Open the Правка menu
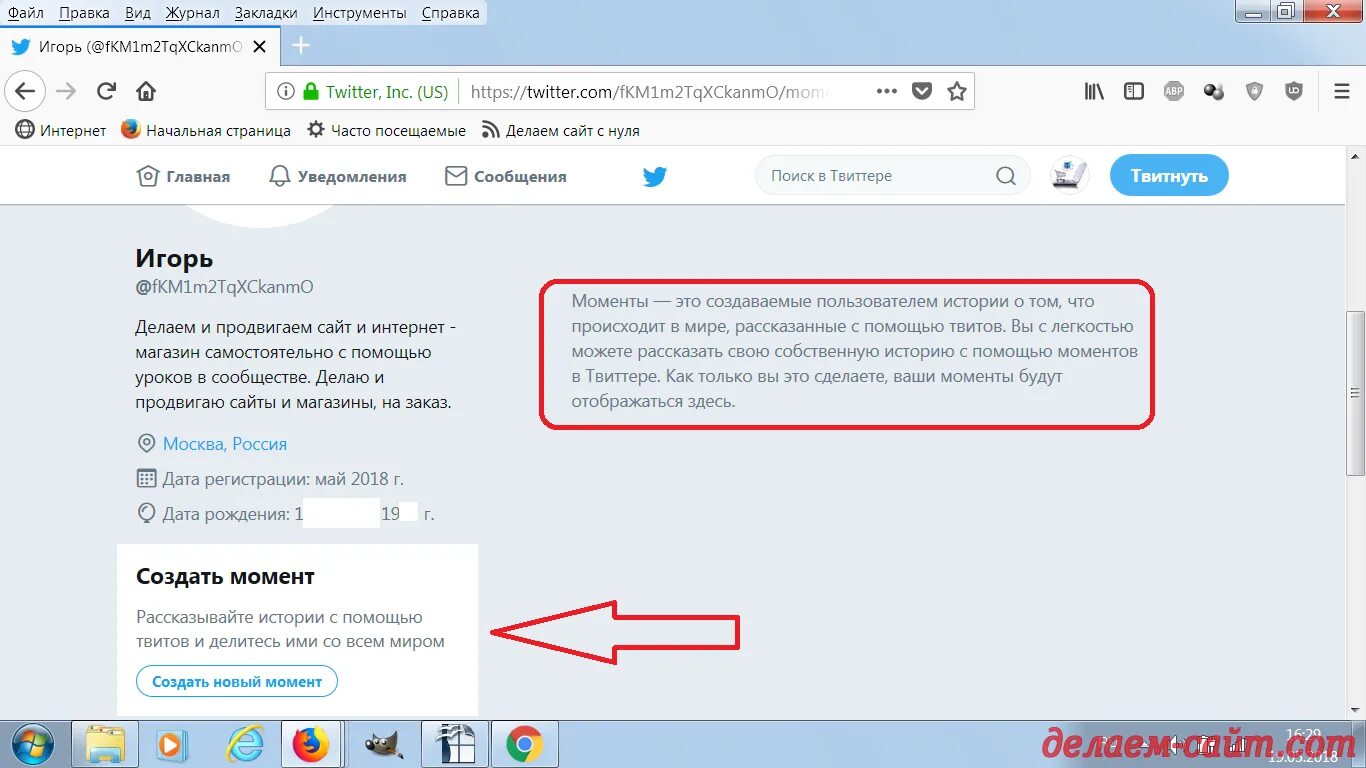This screenshot has height=768, width=1366. (x=84, y=13)
